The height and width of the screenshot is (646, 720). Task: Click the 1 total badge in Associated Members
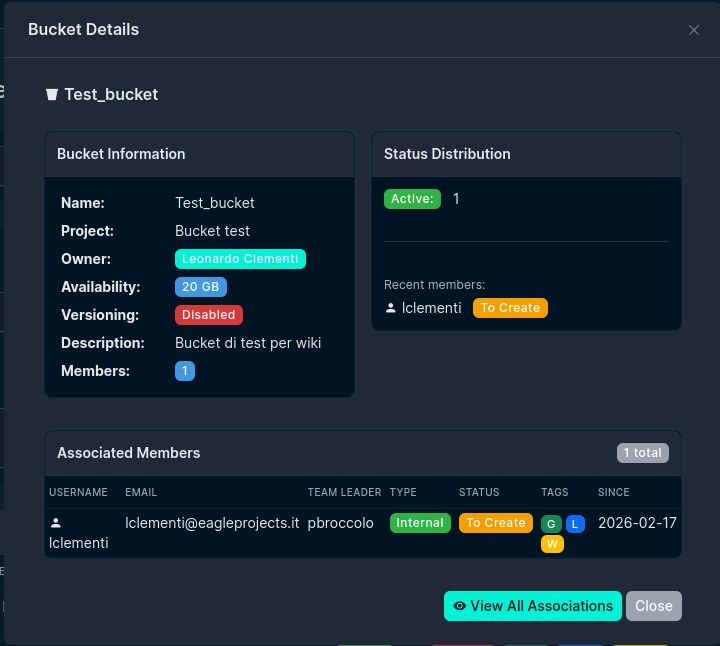click(642, 453)
